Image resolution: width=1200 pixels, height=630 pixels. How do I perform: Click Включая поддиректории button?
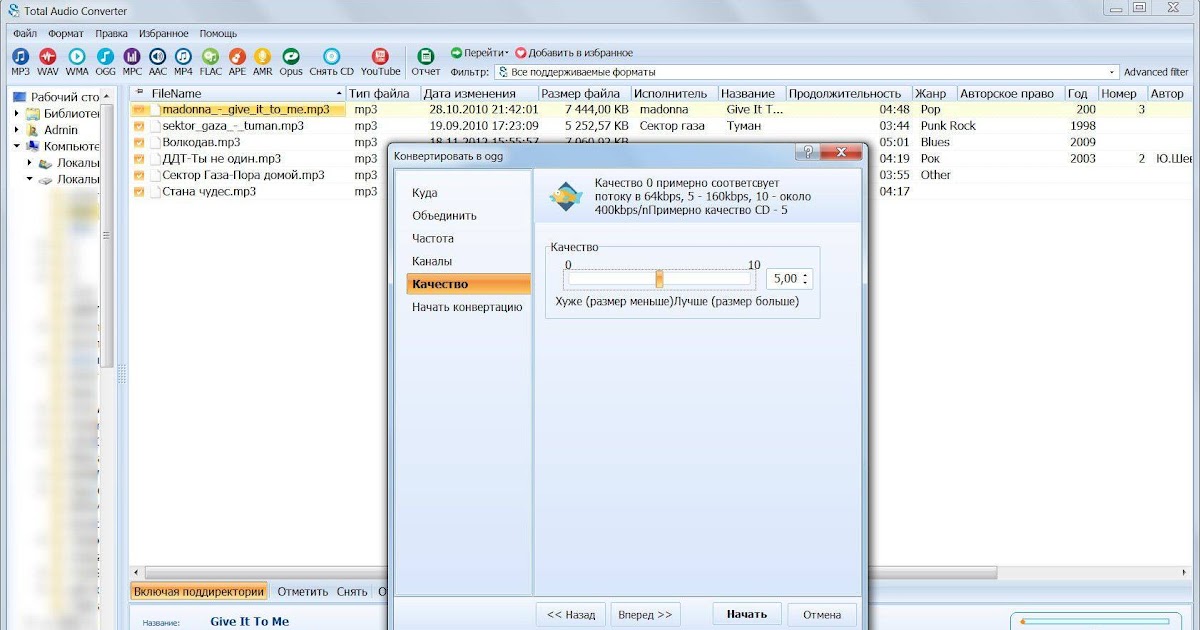pyautogui.click(x=199, y=592)
